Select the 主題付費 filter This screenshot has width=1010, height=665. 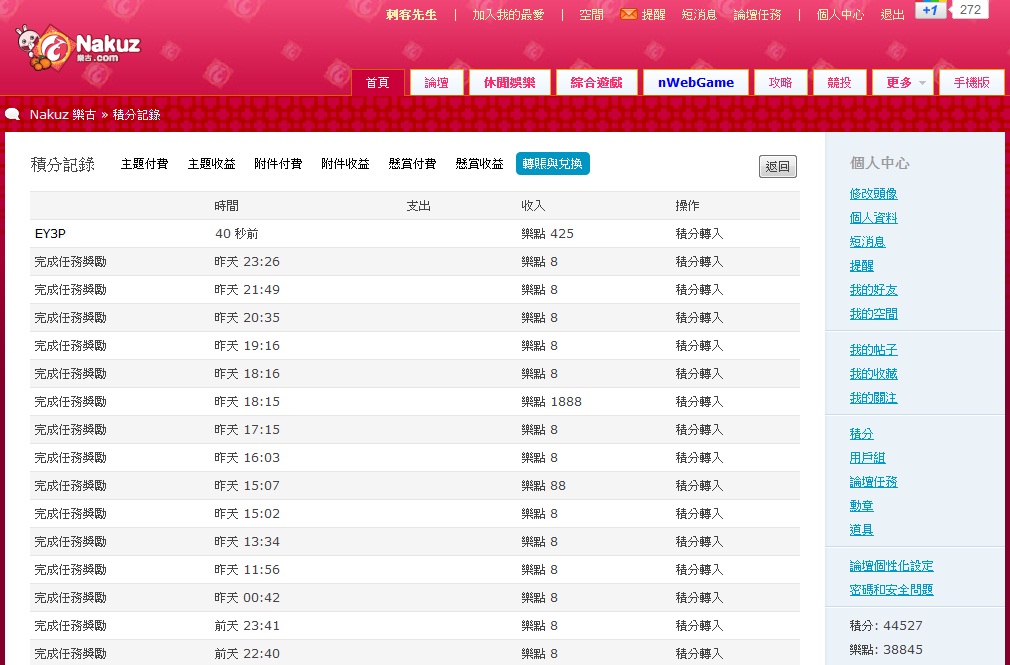point(144,164)
